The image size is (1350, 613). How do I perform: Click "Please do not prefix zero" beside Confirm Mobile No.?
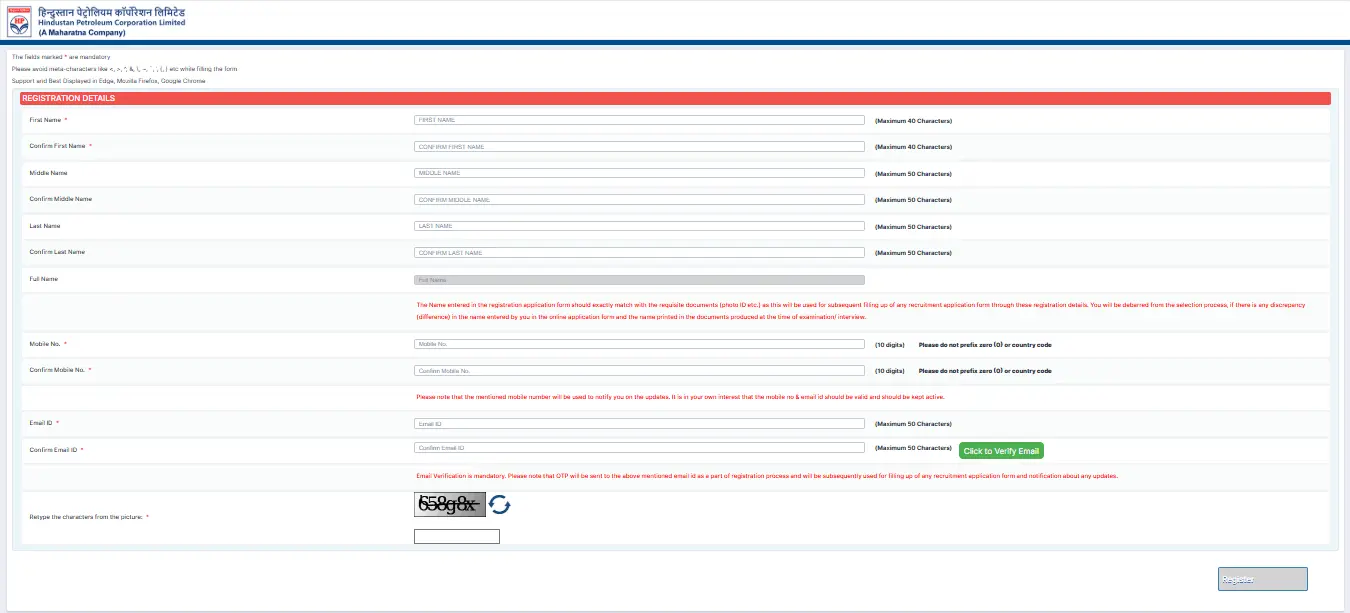pyautogui.click(x=985, y=371)
